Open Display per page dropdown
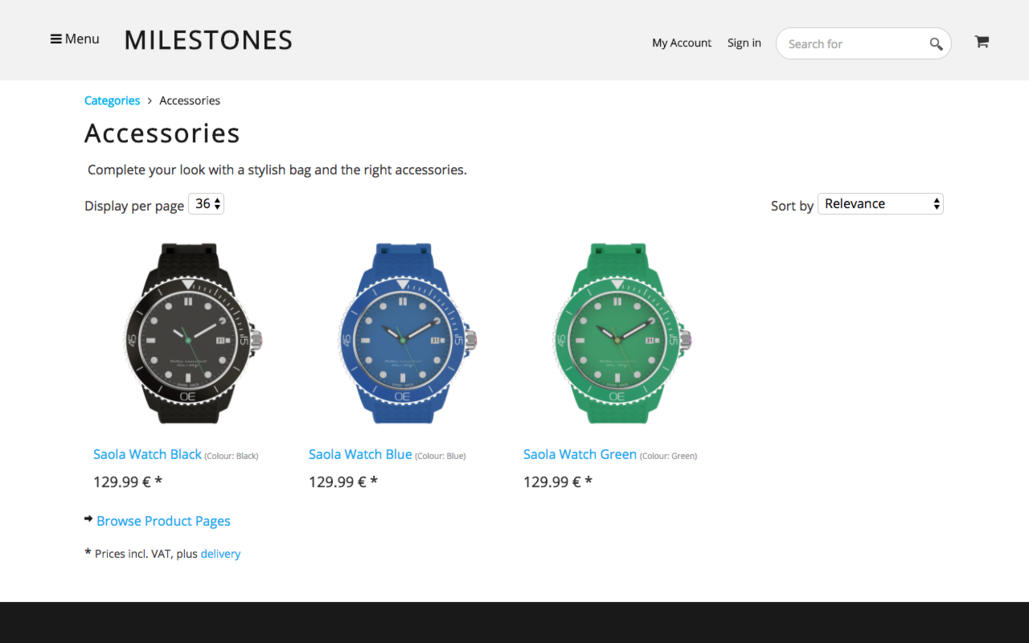The height and width of the screenshot is (643, 1029). pyautogui.click(x=207, y=204)
